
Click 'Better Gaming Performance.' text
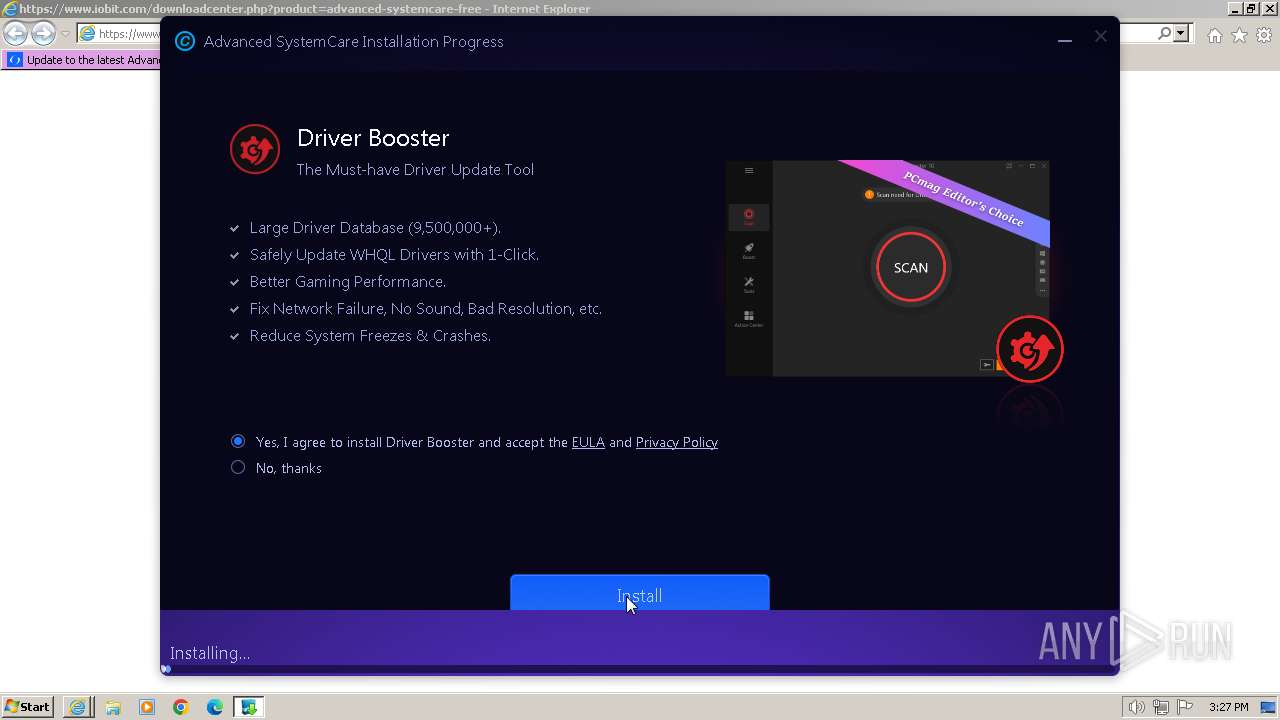point(348,281)
